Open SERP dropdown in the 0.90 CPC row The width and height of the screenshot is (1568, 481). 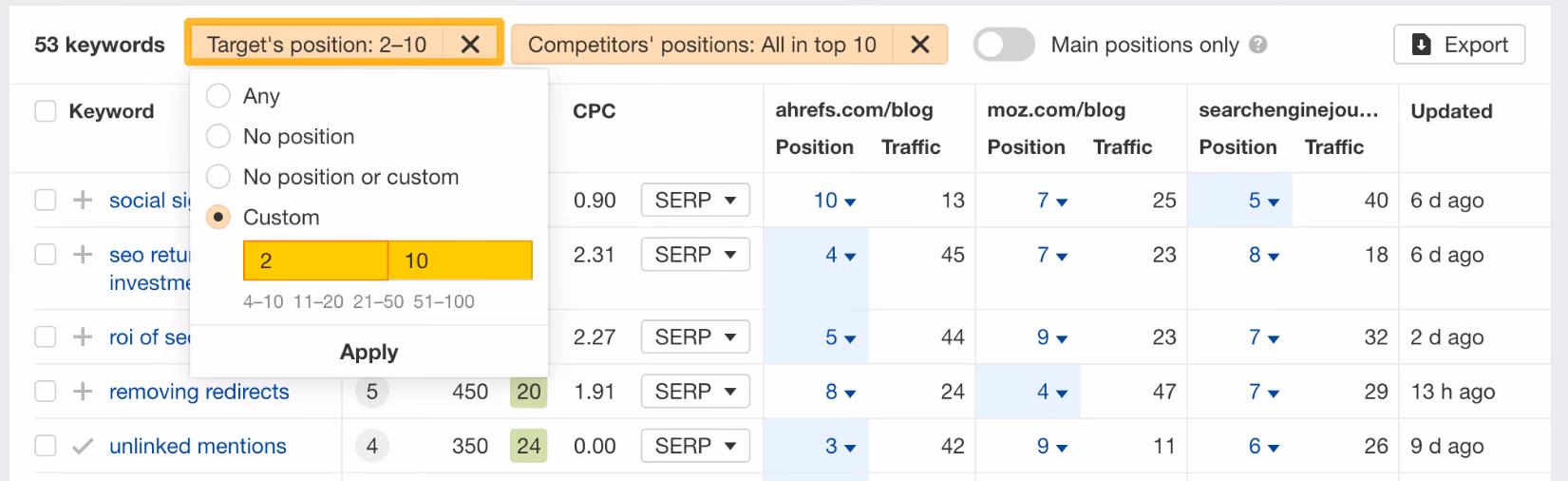pos(695,200)
